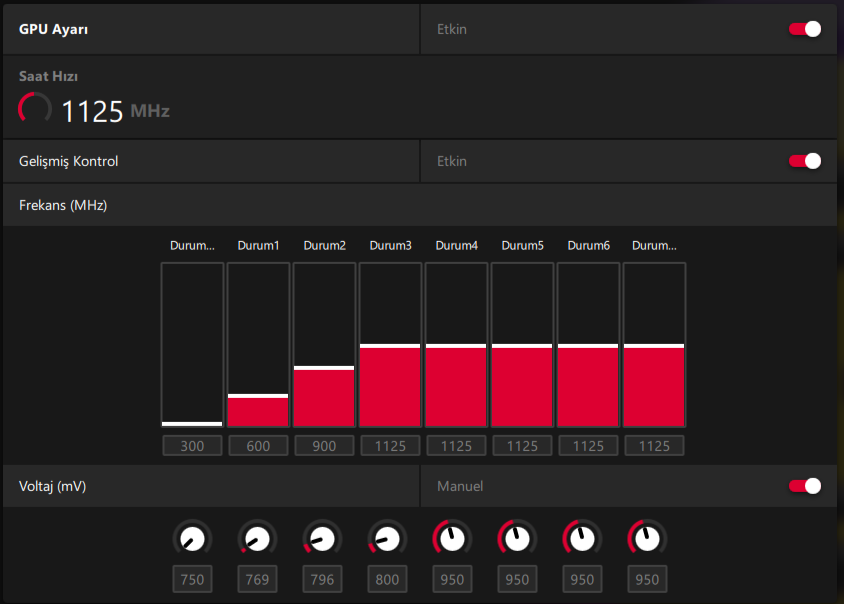Click the 800 voltage value field
Viewport: 844px width, 604px height.
click(387, 579)
